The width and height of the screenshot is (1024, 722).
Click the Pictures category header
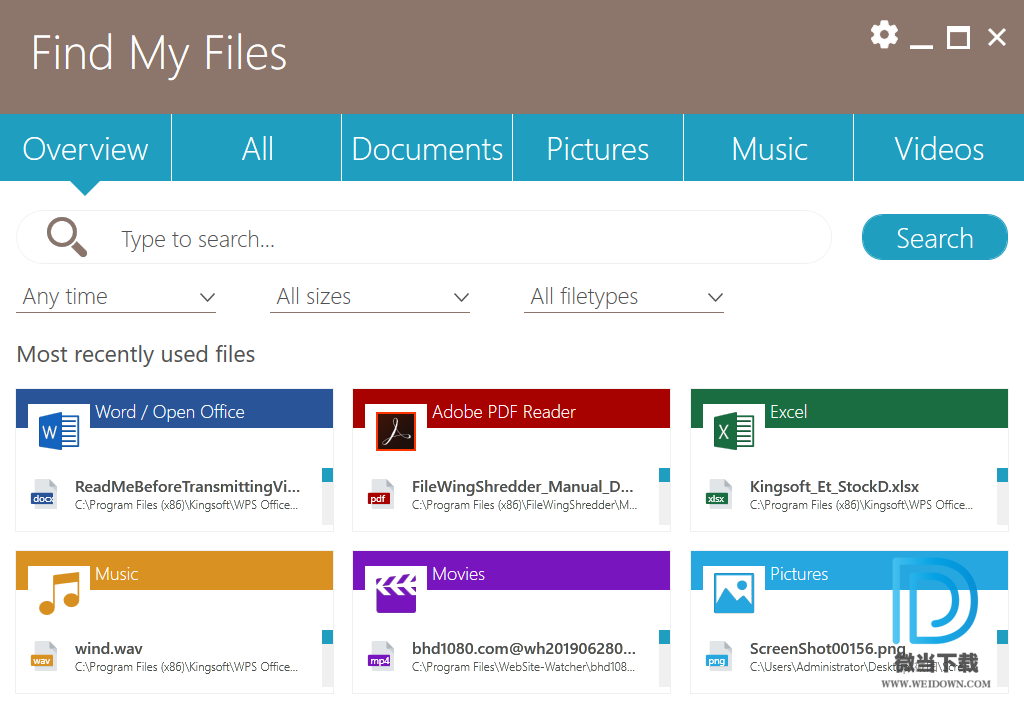[x=849, y=571]
